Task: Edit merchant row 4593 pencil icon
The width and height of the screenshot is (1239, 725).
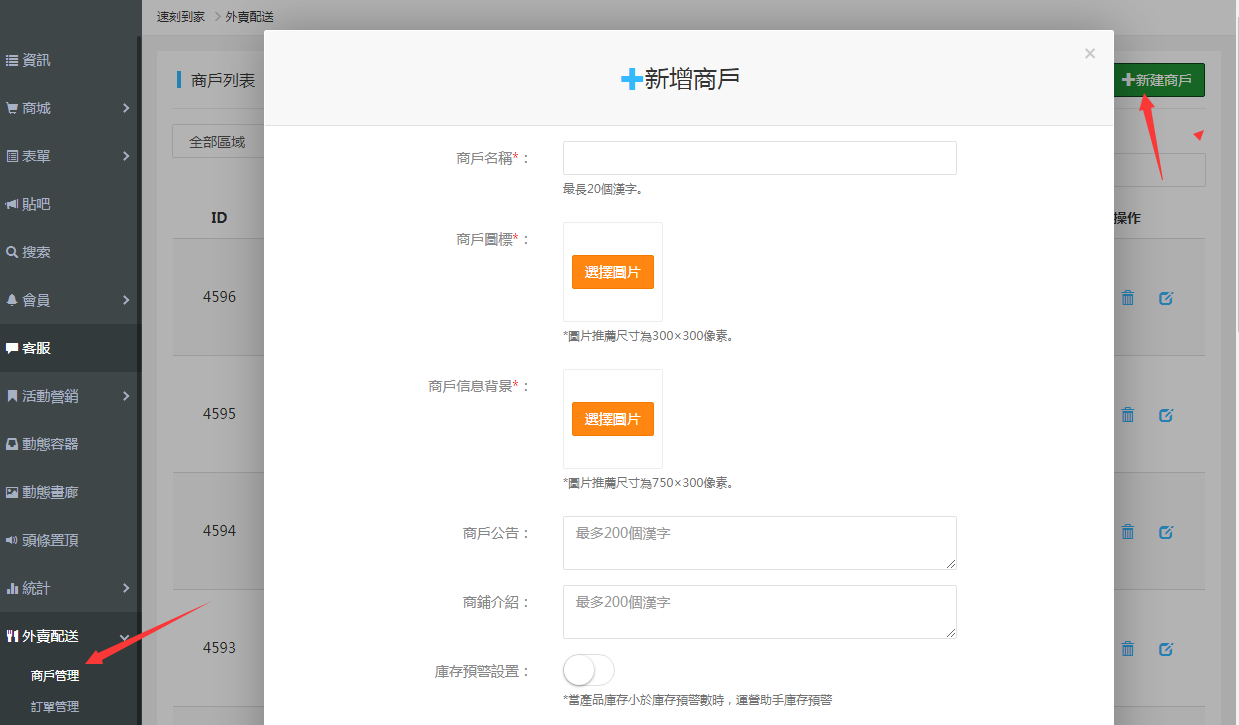Action: [1166, 648]
